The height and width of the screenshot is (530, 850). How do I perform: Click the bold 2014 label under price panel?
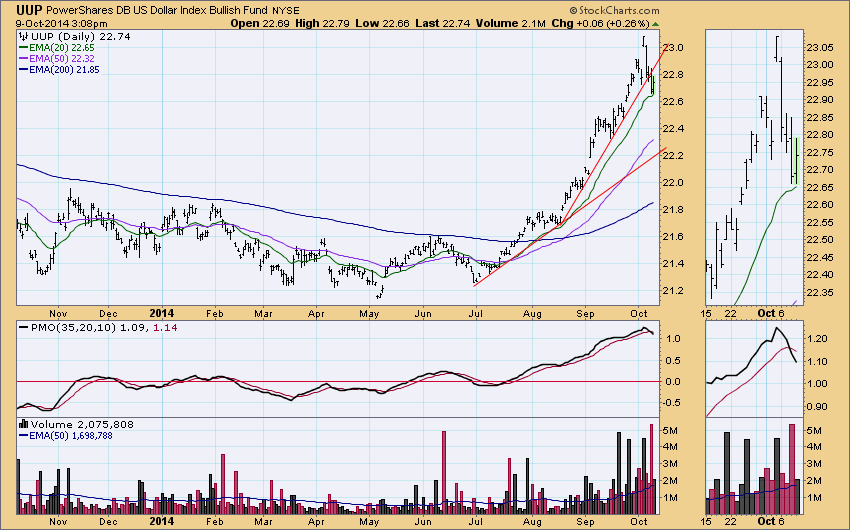[x=162, y=313]
